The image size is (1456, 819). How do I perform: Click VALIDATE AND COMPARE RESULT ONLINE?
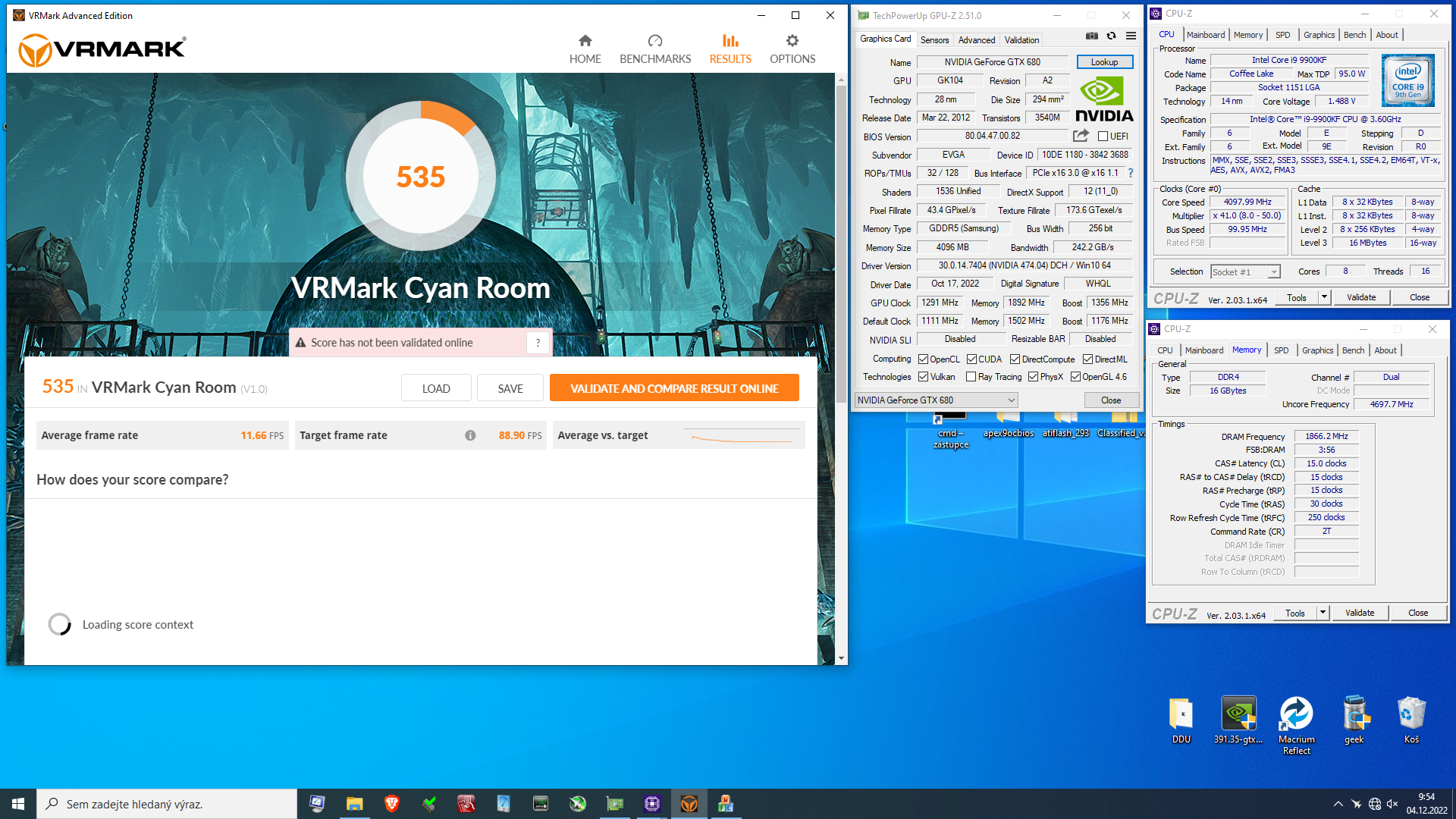click(x=674, y=388)
